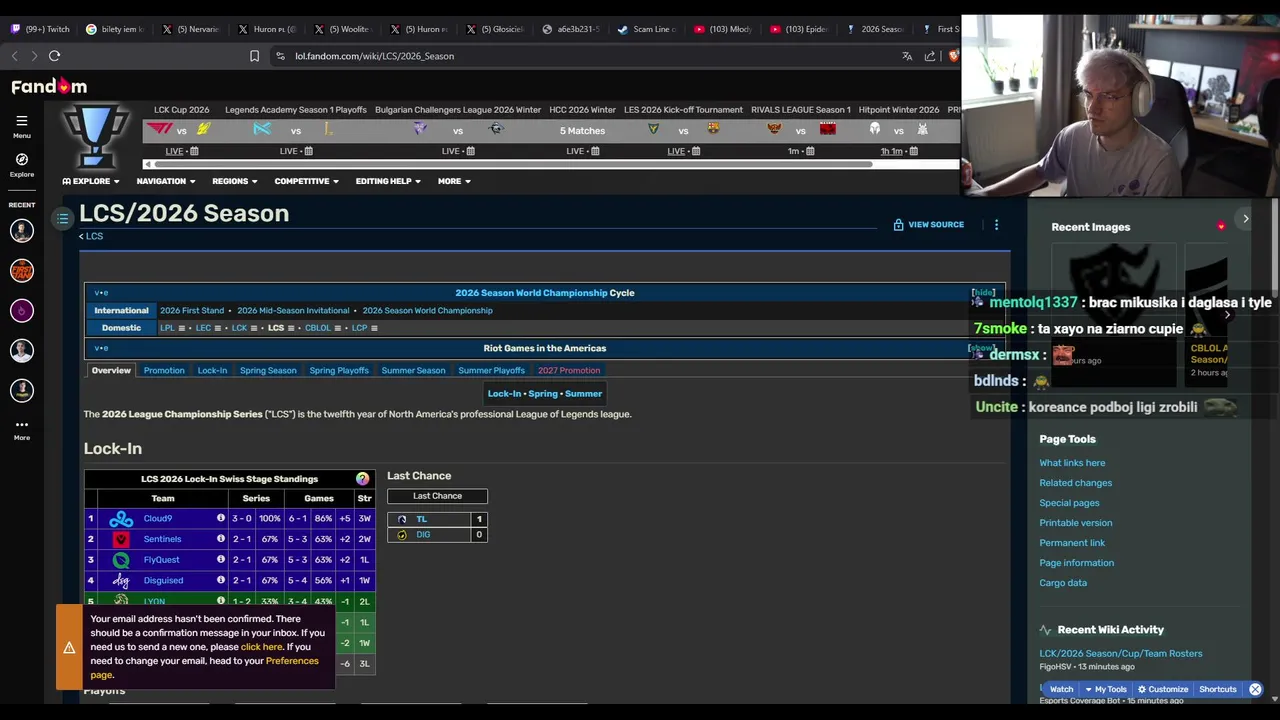This screenshot has width=1280, height=720.
Task: Click the translate page icon
Action: click(907, 56)
